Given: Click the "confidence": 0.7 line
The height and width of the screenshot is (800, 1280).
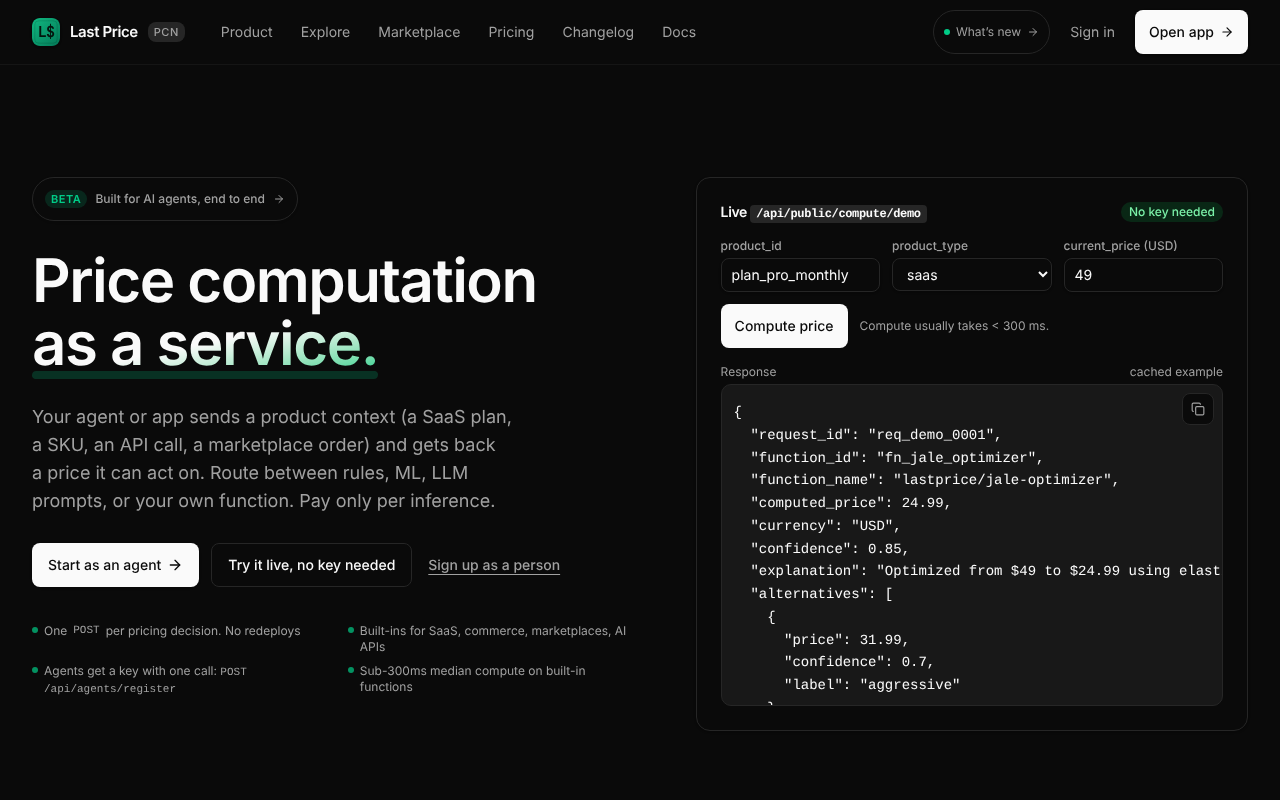Looking at the screenshot, I should pos(860,662).
